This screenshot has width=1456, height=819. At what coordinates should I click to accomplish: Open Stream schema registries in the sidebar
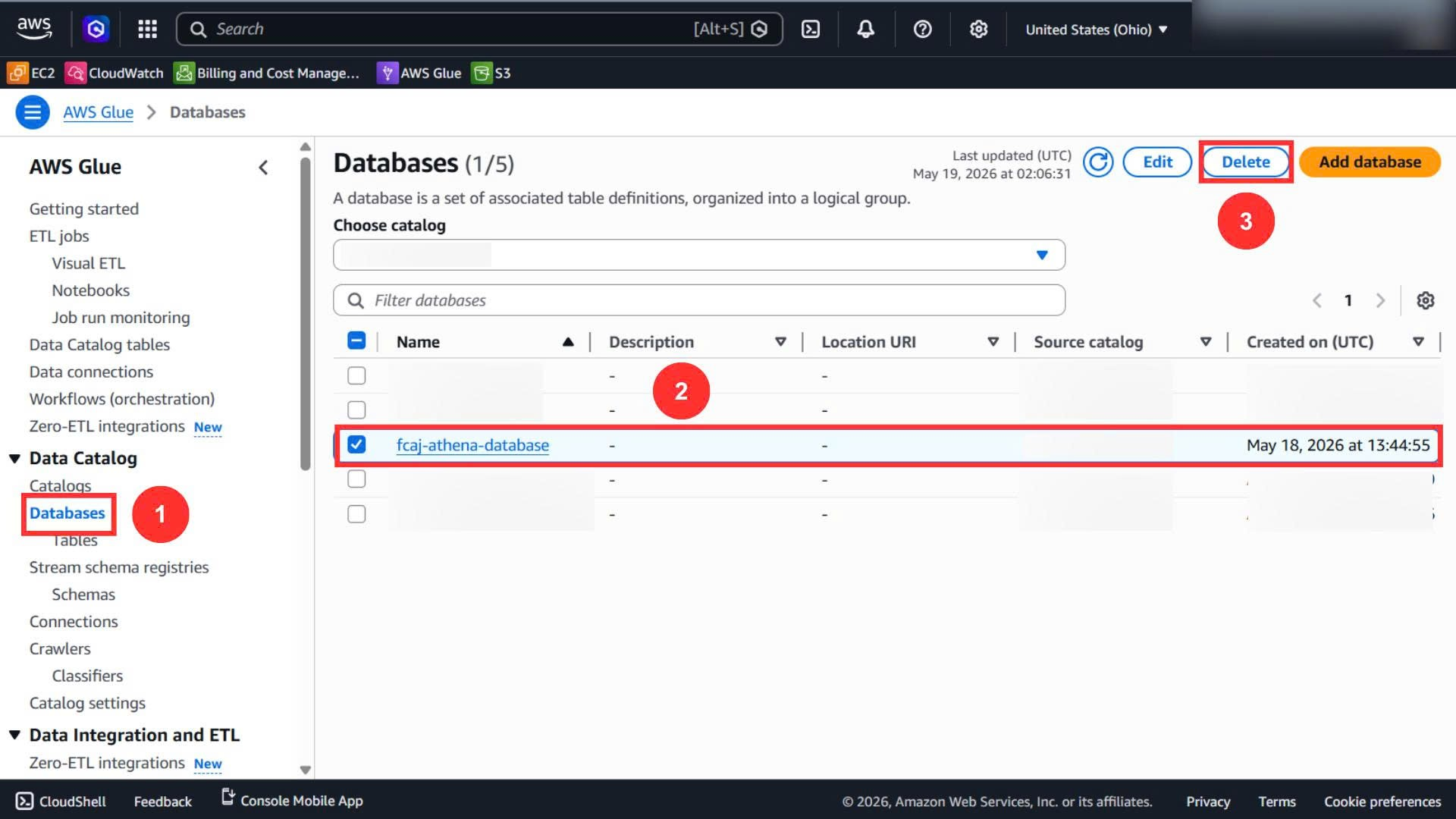119,567
